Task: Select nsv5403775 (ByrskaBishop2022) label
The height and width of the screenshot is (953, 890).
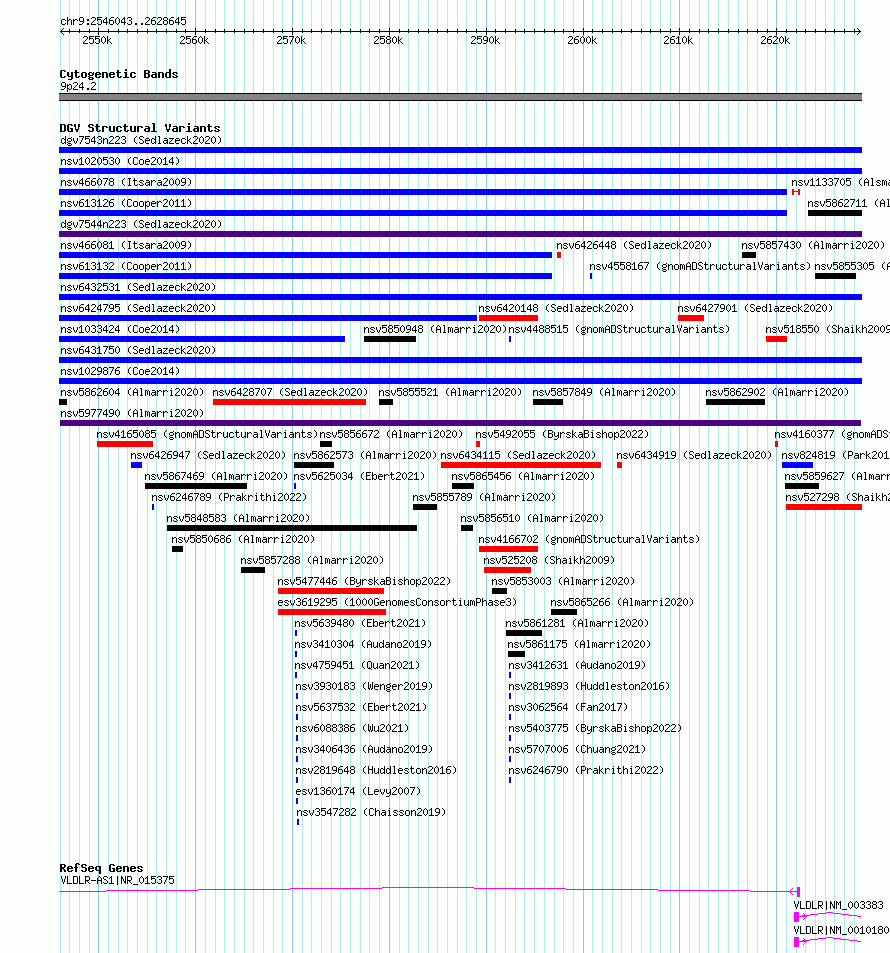Action: pyautogui.click(x=595, y=728)
